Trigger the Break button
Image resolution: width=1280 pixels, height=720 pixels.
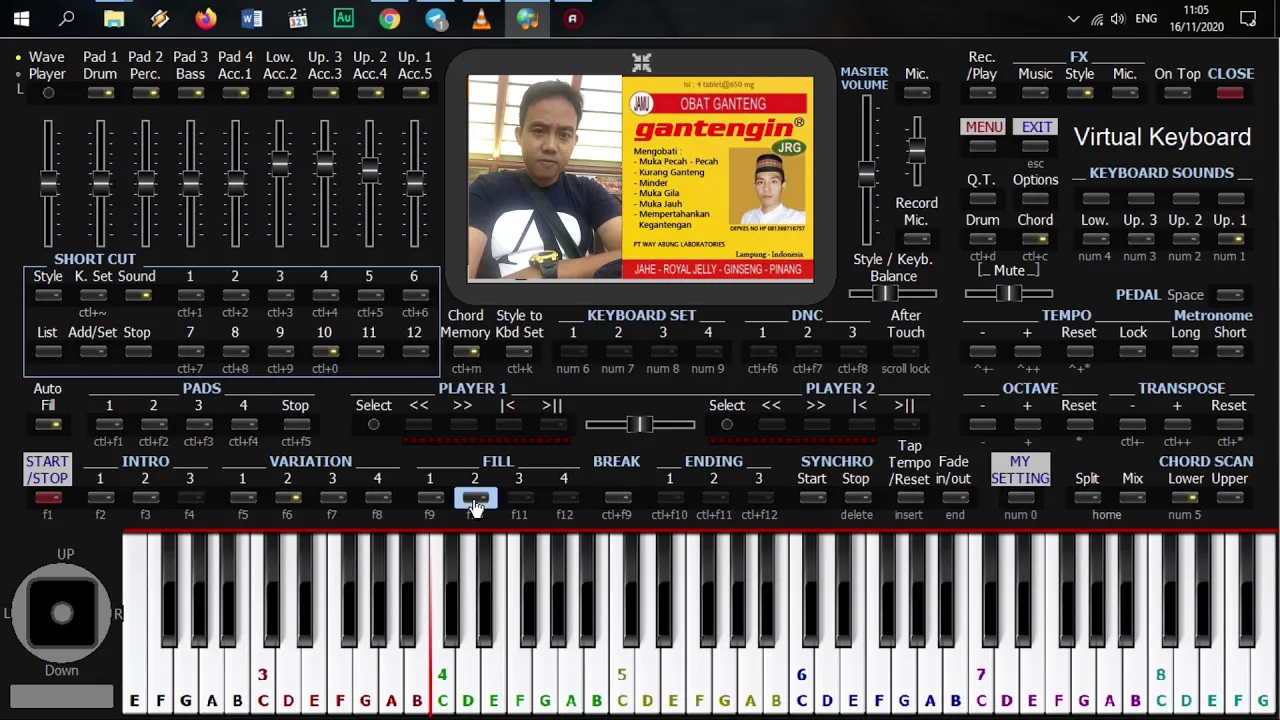pos(617,498)
